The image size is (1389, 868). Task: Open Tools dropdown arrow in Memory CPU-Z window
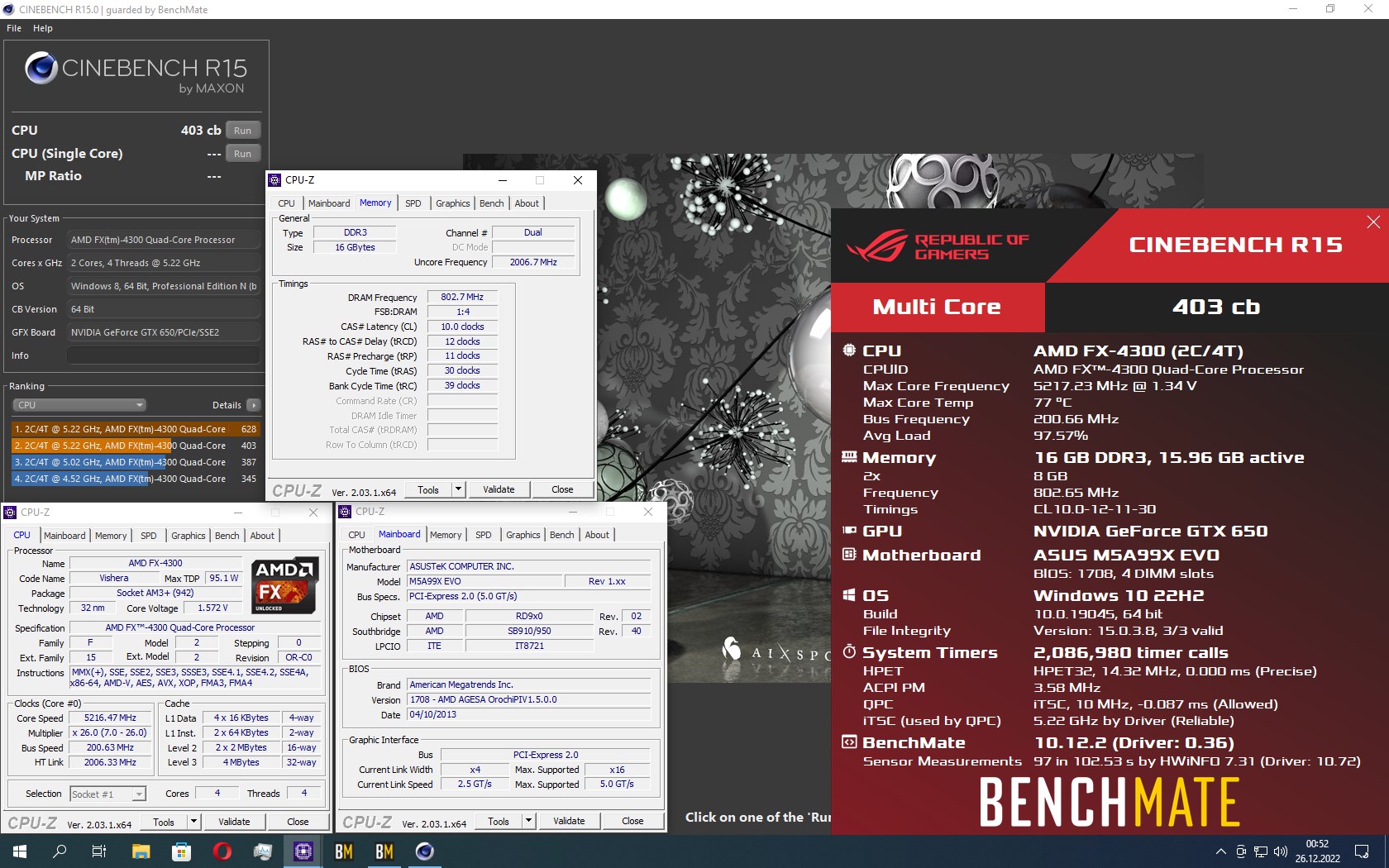[x=458, y=490]
